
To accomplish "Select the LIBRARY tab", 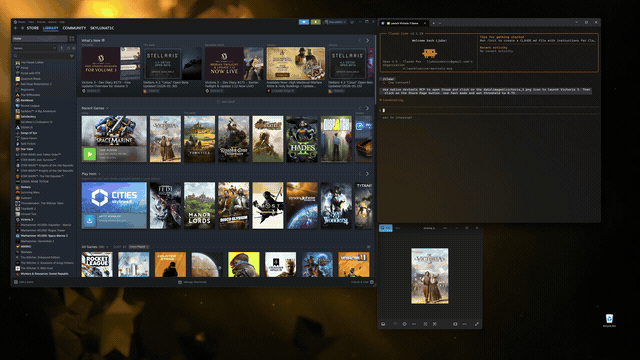I will point(51,28).
